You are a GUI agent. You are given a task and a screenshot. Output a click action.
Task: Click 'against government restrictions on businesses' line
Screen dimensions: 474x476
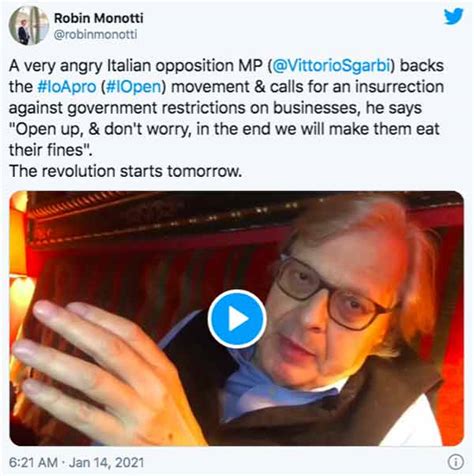pos(185,108)
